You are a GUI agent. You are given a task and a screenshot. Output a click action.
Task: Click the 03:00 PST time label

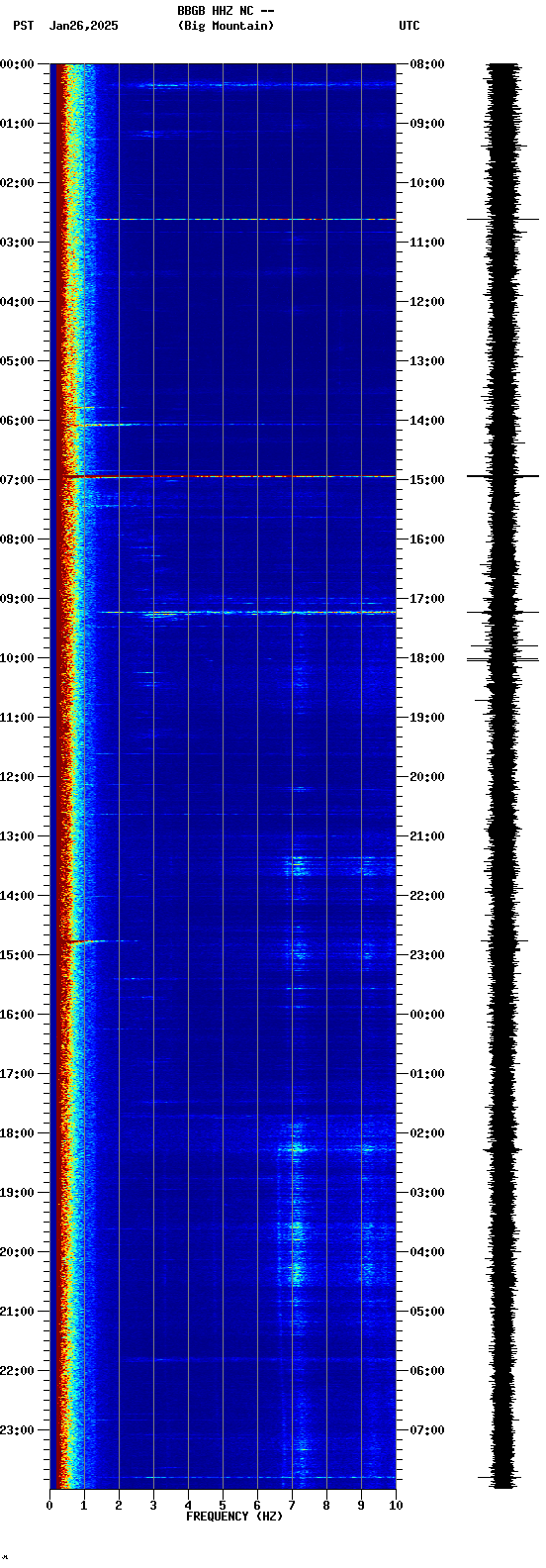pos(17,243)
